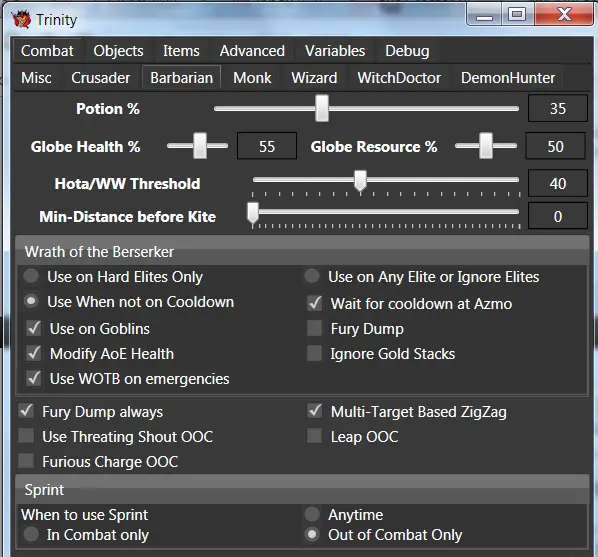This screenshot has height=557, width=598.
Task: Switch to the Wizard tab
Action: pyautogui.click(x=314, y=78)
